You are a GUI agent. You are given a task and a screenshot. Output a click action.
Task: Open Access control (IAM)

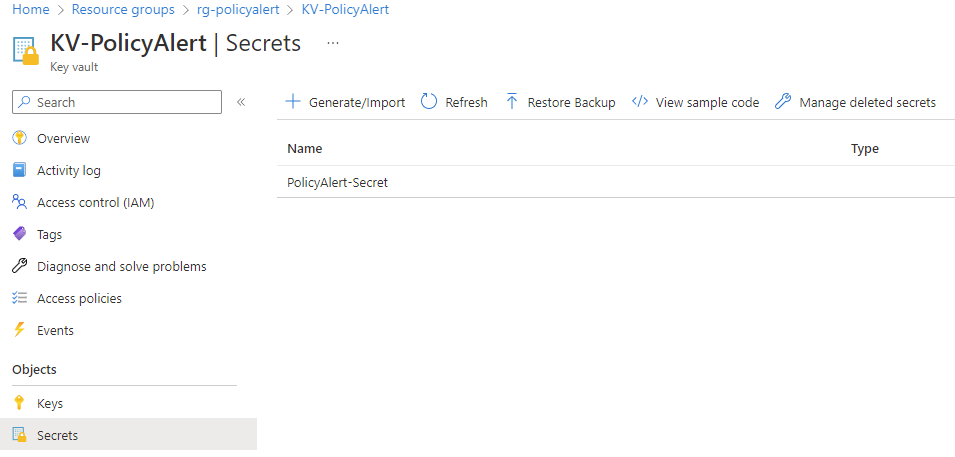[x=96, y=202]
